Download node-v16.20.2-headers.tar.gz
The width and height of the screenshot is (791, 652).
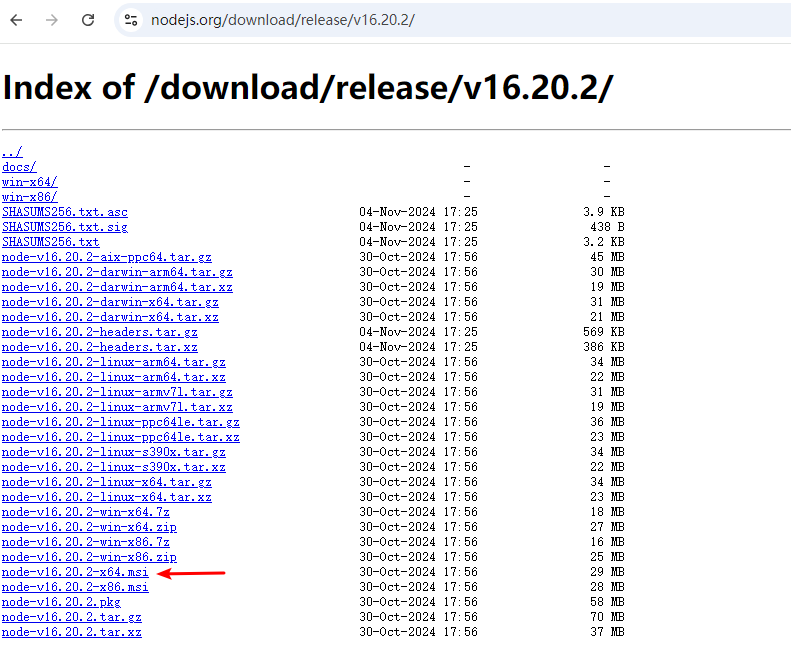[x=99, y=332]
